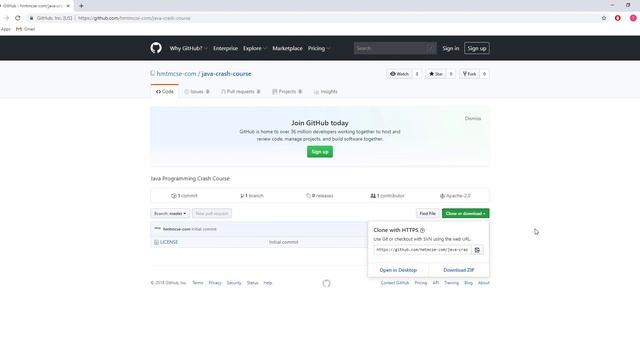This screenshot has width=640, height=360.
Task: Close the GitHub browser tab
Action: pos(68,6)
